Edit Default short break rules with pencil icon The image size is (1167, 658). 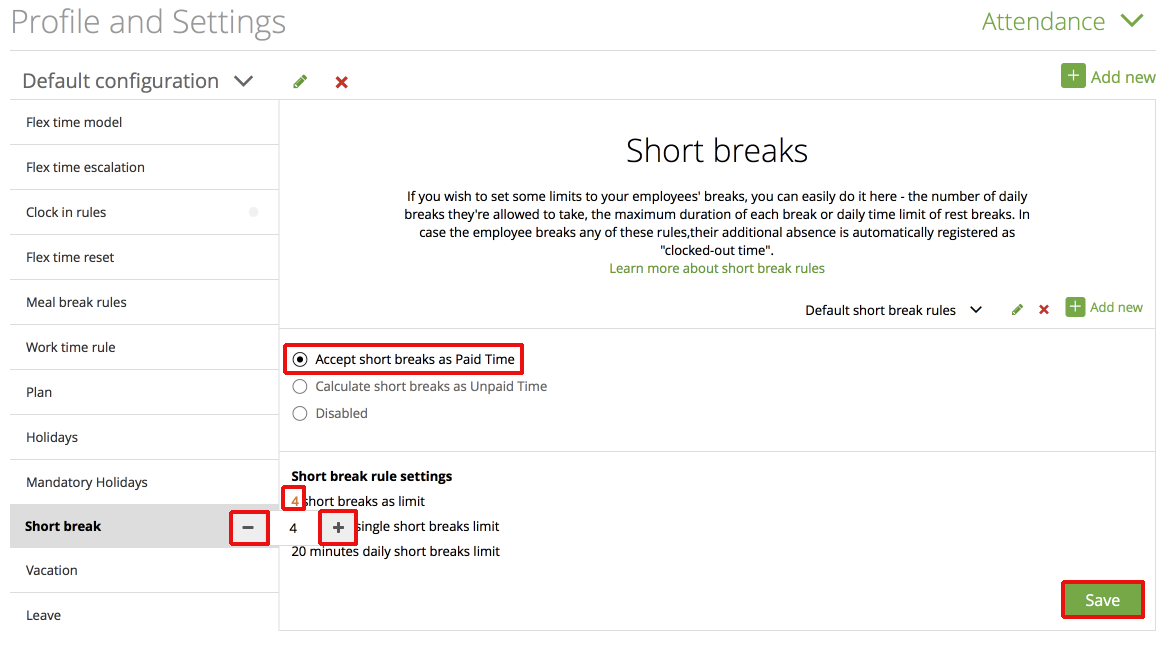click(1016, 309)
